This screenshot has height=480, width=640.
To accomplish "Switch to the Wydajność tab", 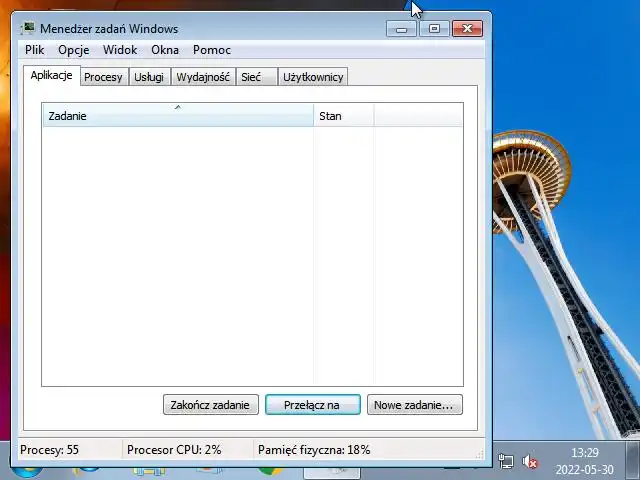I will (x=203, y=77).
